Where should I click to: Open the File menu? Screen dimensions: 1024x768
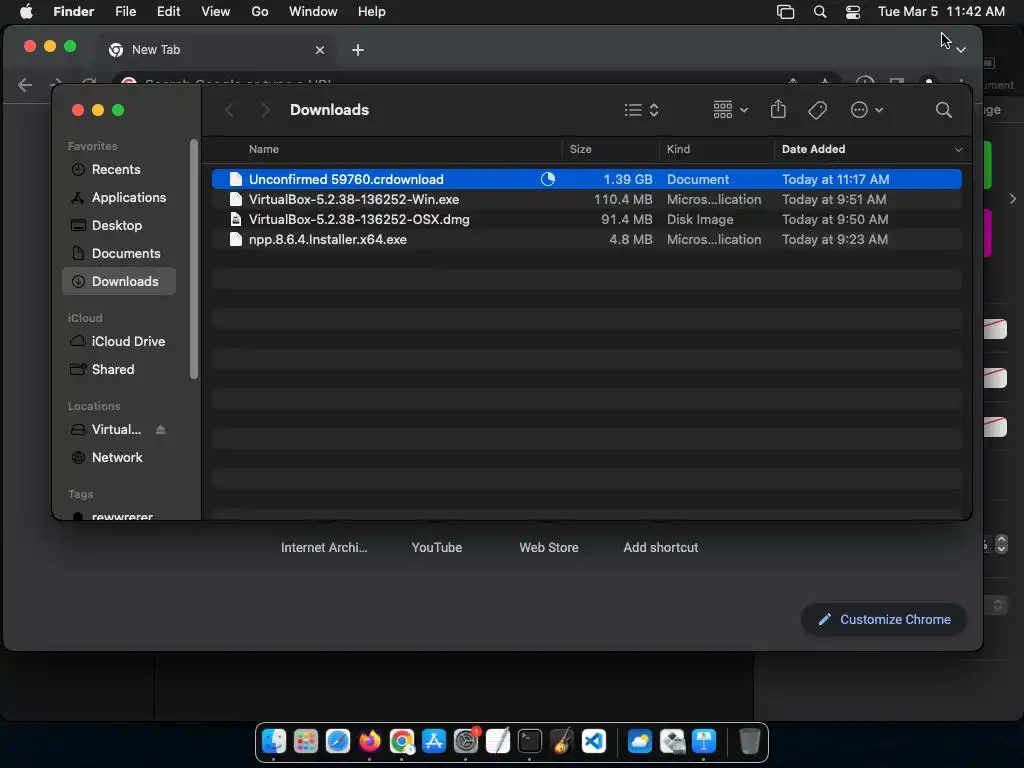coord(125,12)
